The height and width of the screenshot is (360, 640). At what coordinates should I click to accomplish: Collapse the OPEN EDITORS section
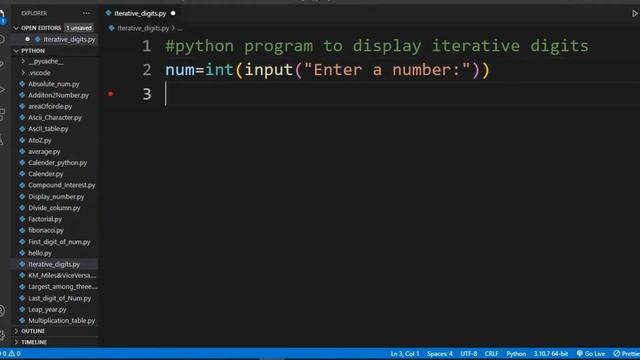click(41, 28)
